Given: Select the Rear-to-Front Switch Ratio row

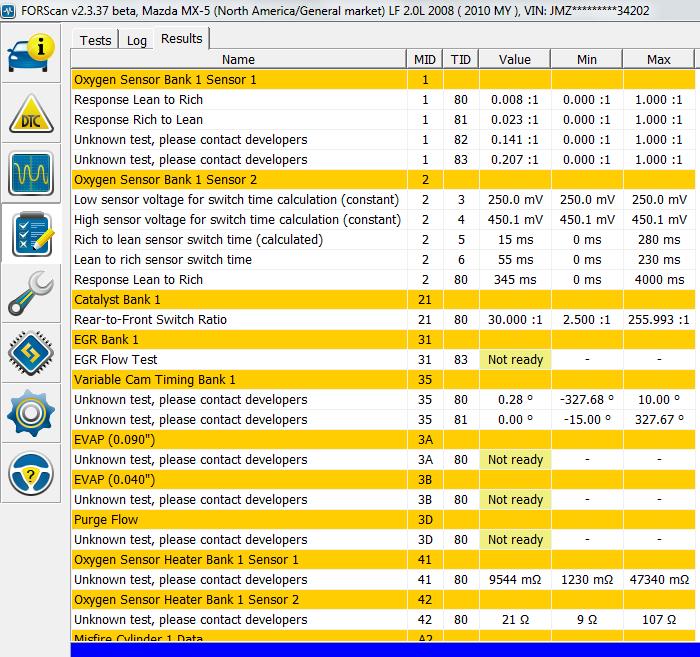Looking at the screenshot, I should coord(383,320).
